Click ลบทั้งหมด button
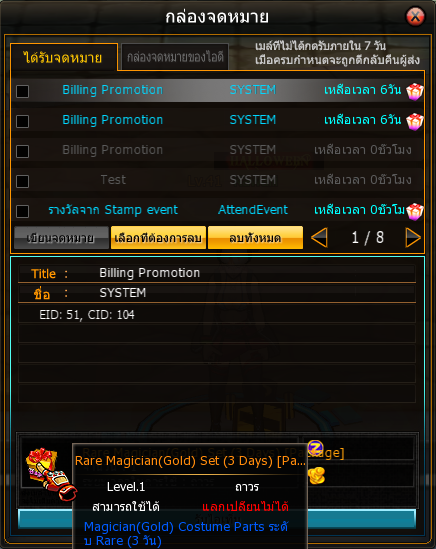 pos(255,238)
